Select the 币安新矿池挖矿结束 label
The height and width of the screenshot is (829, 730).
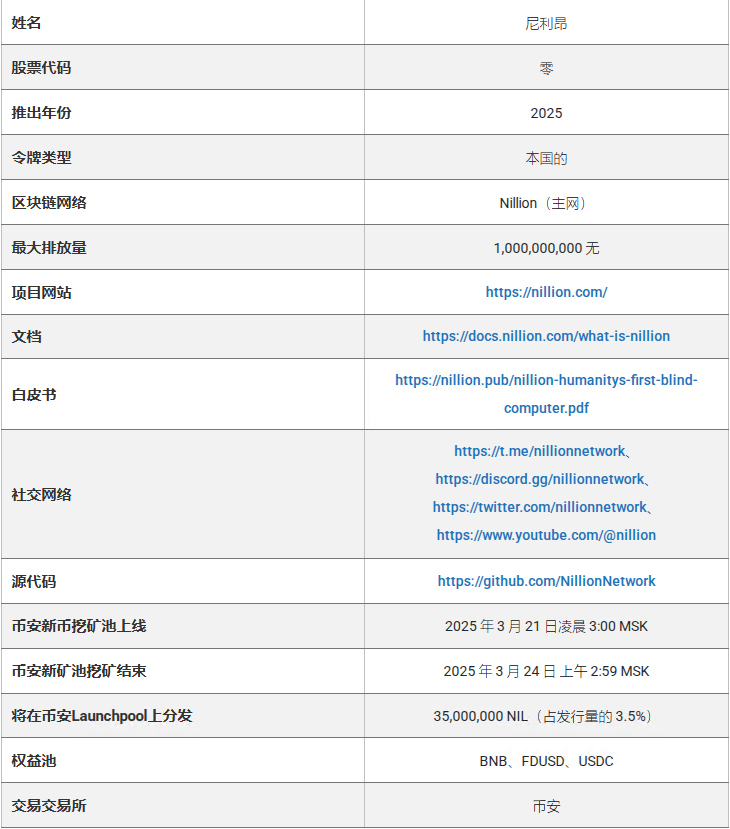[x=79, y=671]
